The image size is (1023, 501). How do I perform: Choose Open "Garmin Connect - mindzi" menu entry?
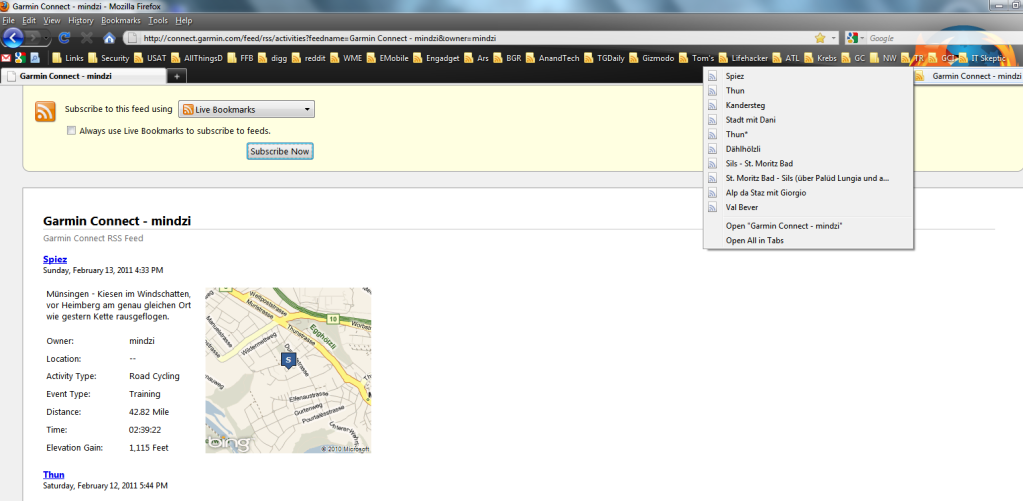808,226
